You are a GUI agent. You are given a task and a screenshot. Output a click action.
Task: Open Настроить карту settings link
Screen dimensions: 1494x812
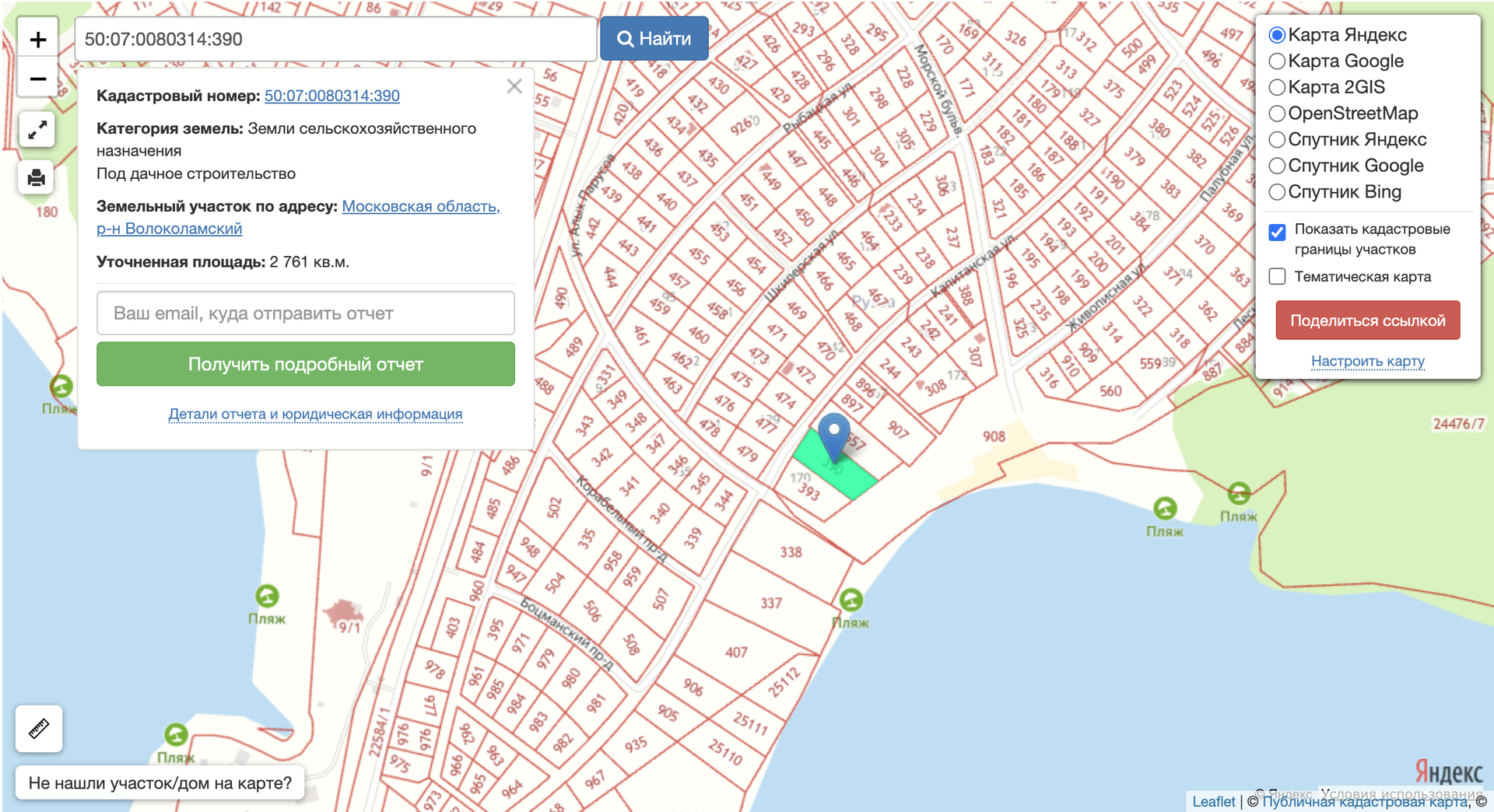coord(1368,361)
